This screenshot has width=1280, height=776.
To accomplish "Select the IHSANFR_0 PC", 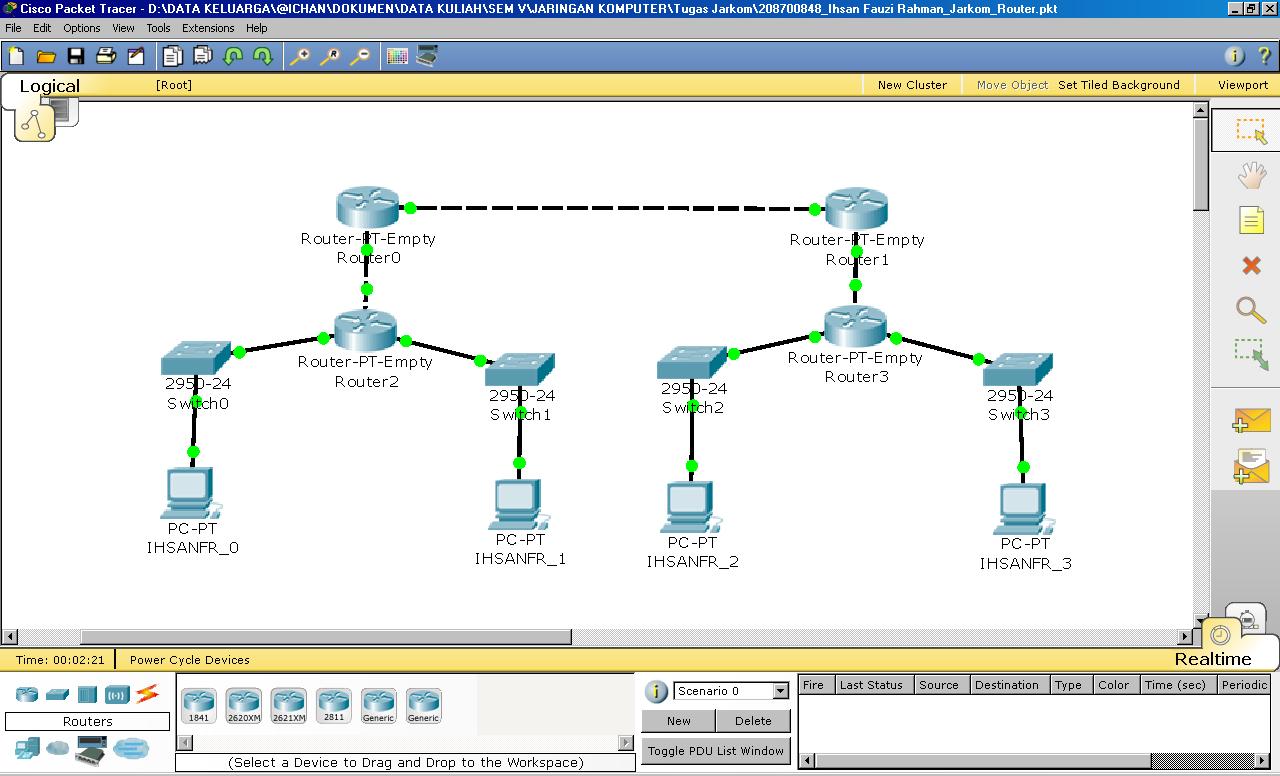I will coord(189,492).
